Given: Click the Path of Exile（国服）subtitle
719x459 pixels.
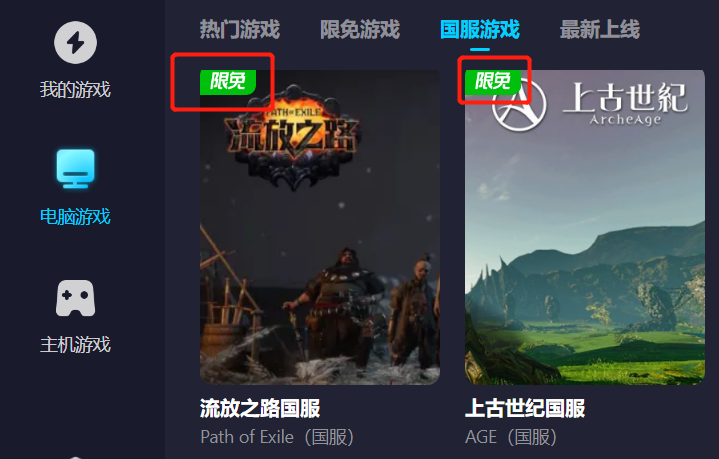Looking at the screenshot, I should tap(277, 437).
